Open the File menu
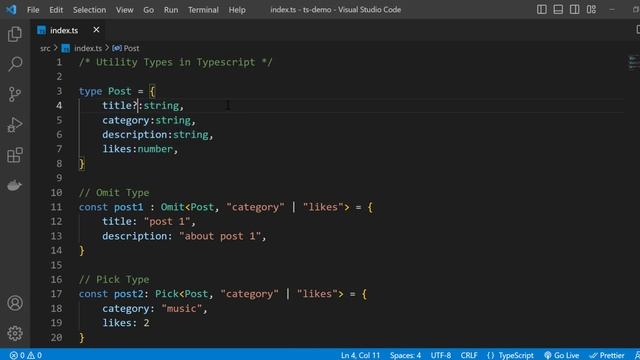This screenshot has width=640, height=360. tap(33, 10)
